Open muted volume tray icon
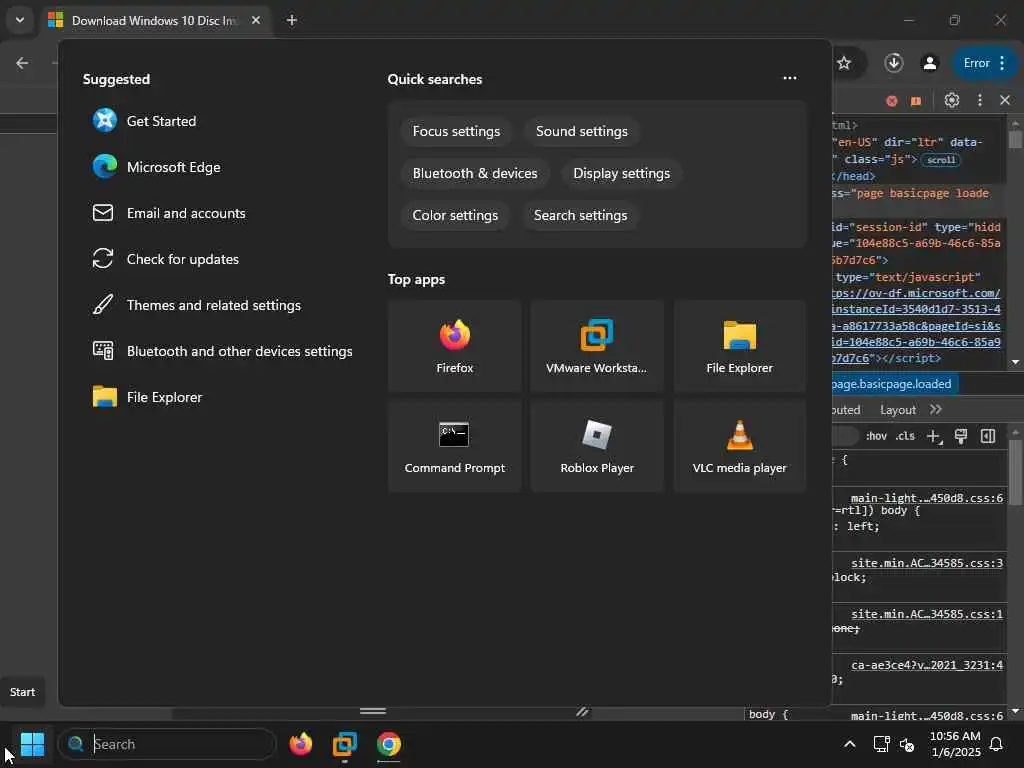Screen dimensions: 1024x768 click(907, 744)
